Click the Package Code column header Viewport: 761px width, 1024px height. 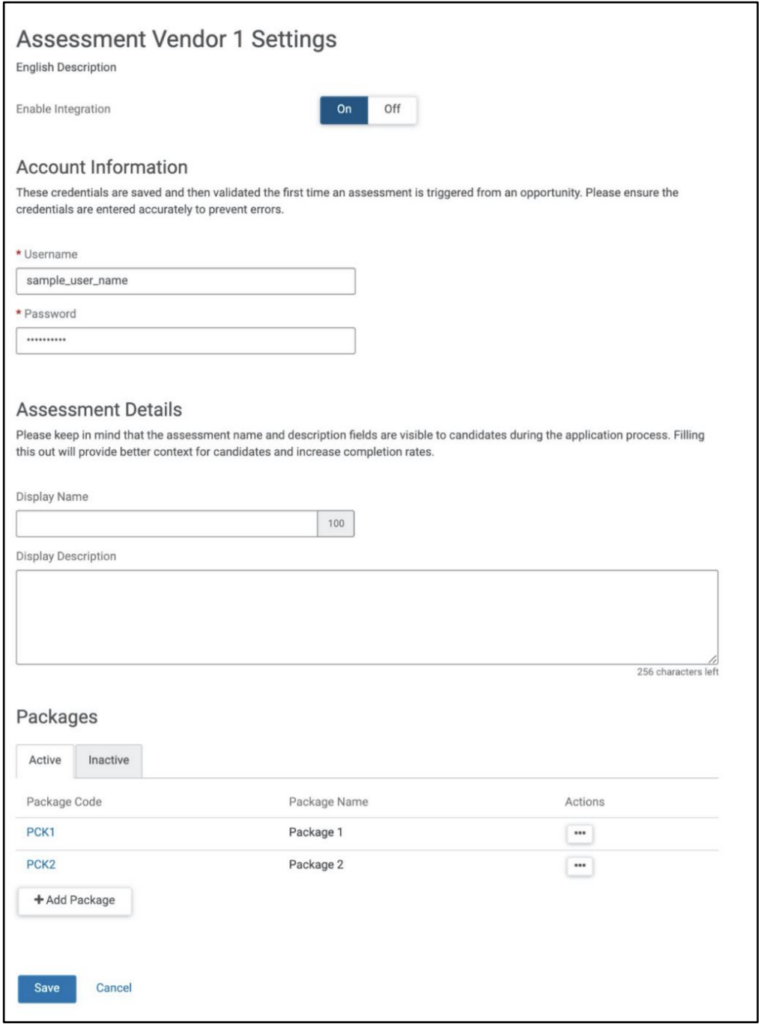(64, 802)
